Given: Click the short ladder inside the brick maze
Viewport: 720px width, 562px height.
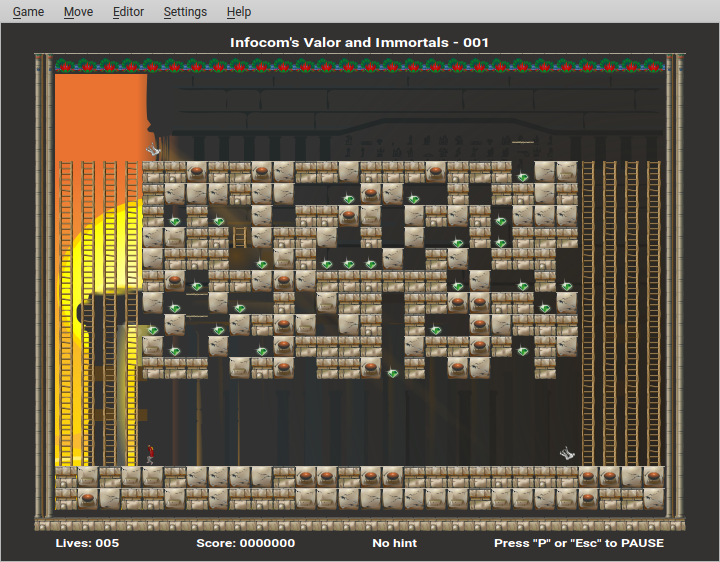Looking at the screenshot, I should coord(240,237).
